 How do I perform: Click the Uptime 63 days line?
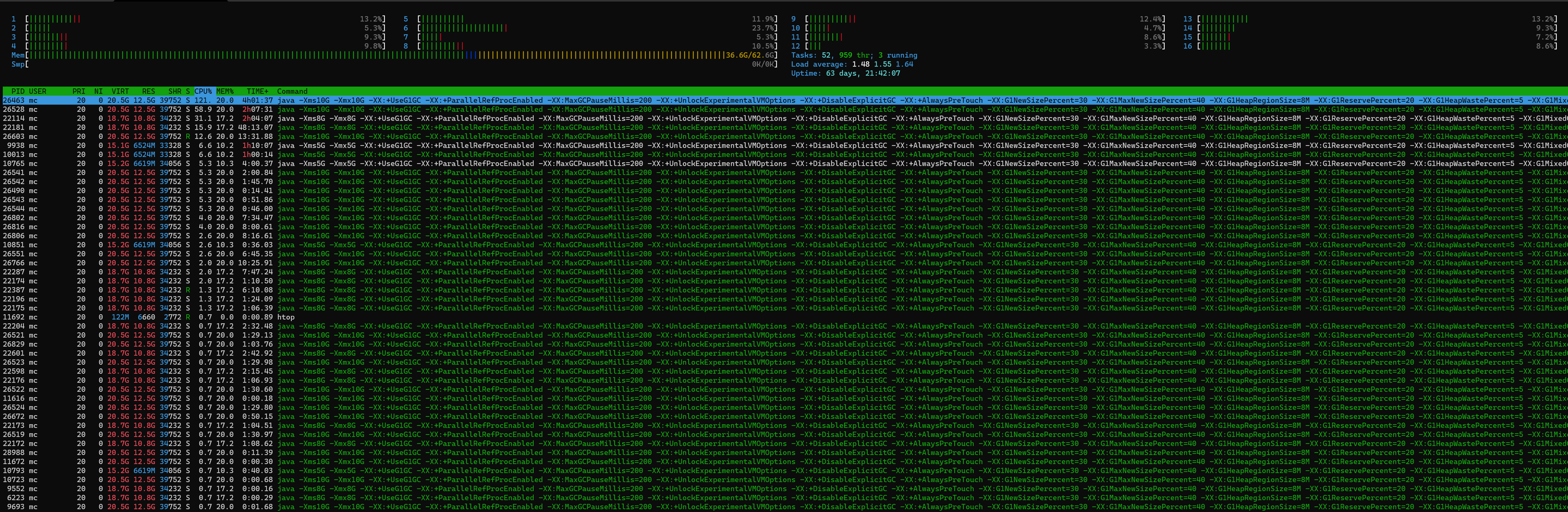(845, 74)
